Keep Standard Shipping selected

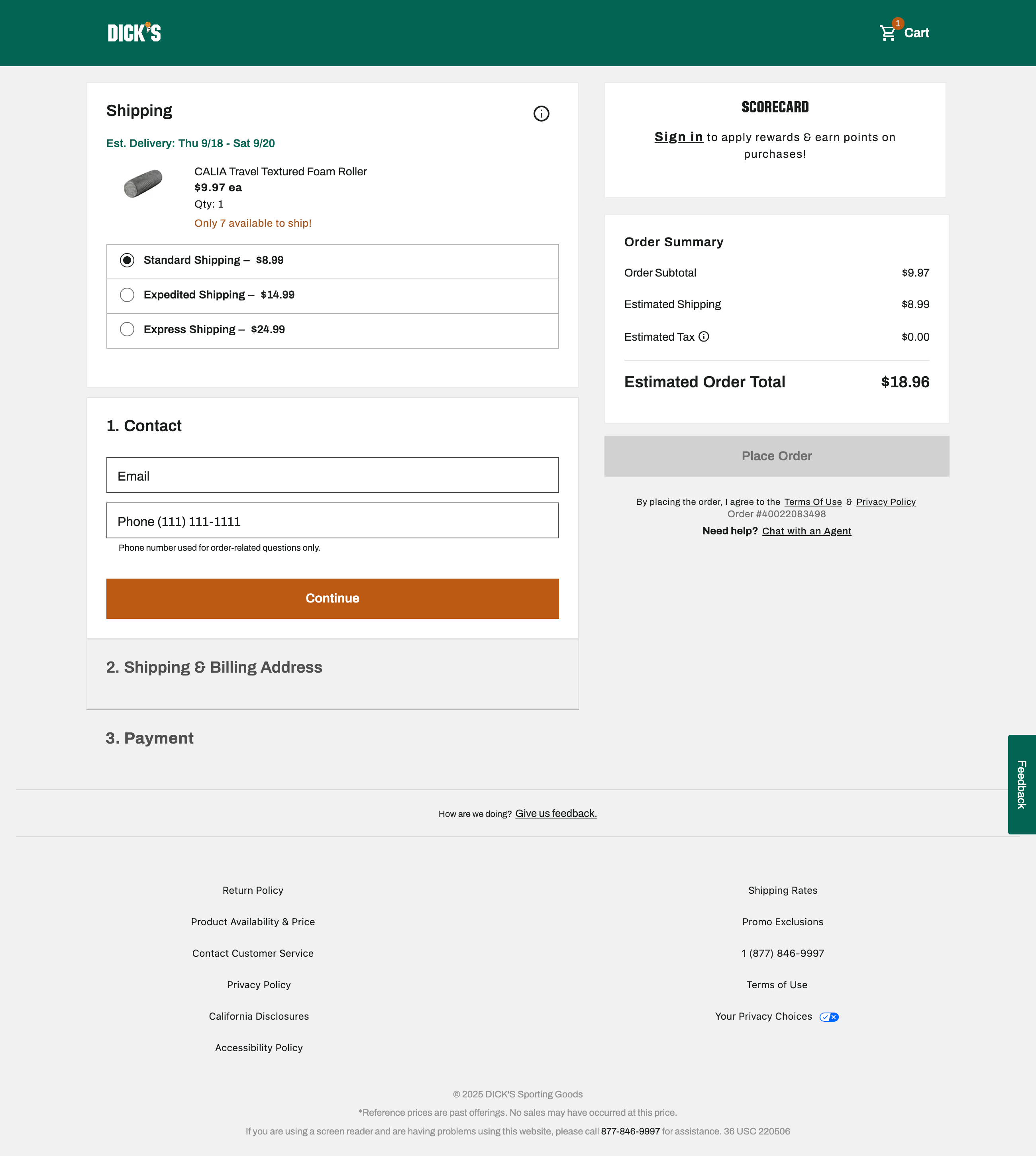127,260
